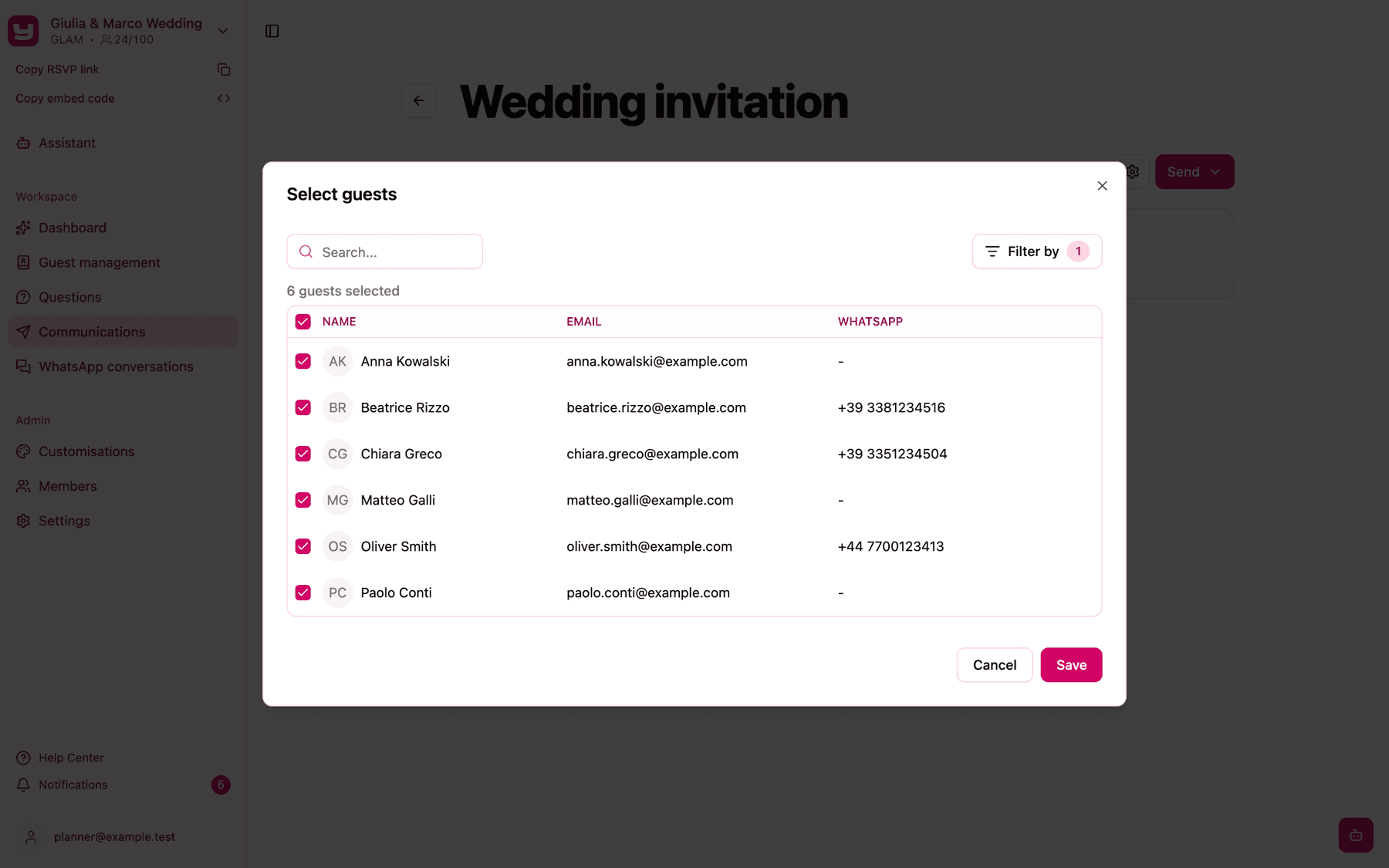The height and width of the screenshot is (868, 1389).
Task: Expand the Giulia & Marco Wedding workspace switcher
Action: pos(223,31)
